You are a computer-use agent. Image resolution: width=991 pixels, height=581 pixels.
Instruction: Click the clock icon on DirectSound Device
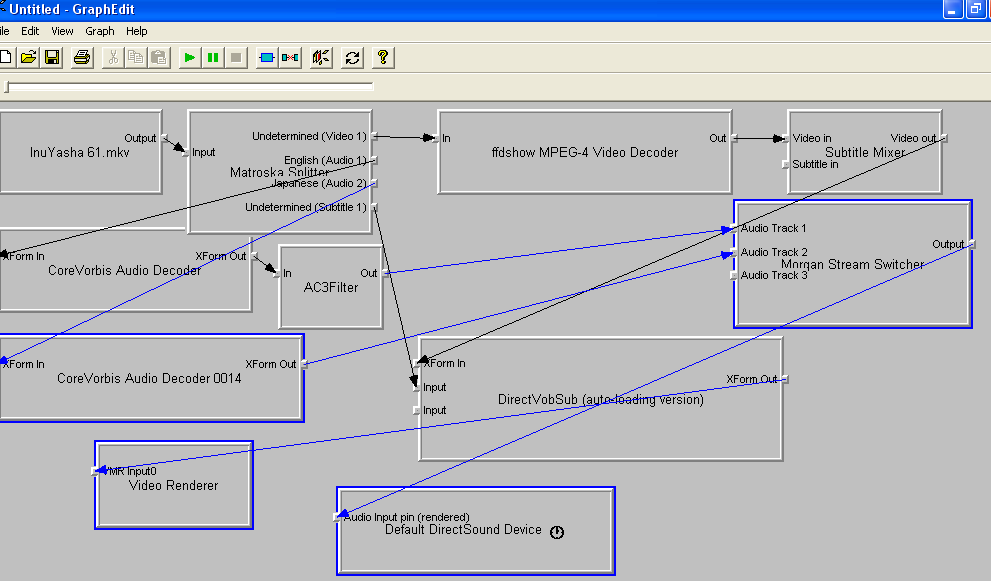pyautogui.click(x=557, y=532)
